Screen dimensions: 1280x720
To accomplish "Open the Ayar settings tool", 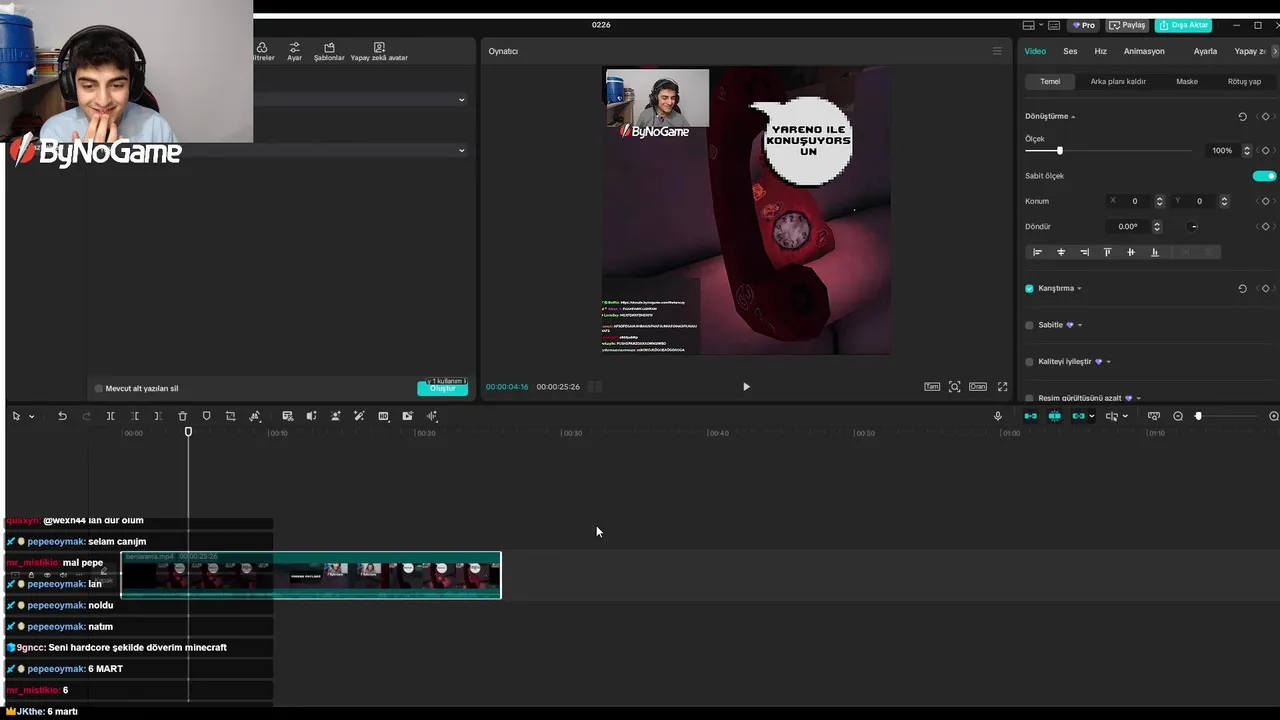I will [x=294, y=51].
